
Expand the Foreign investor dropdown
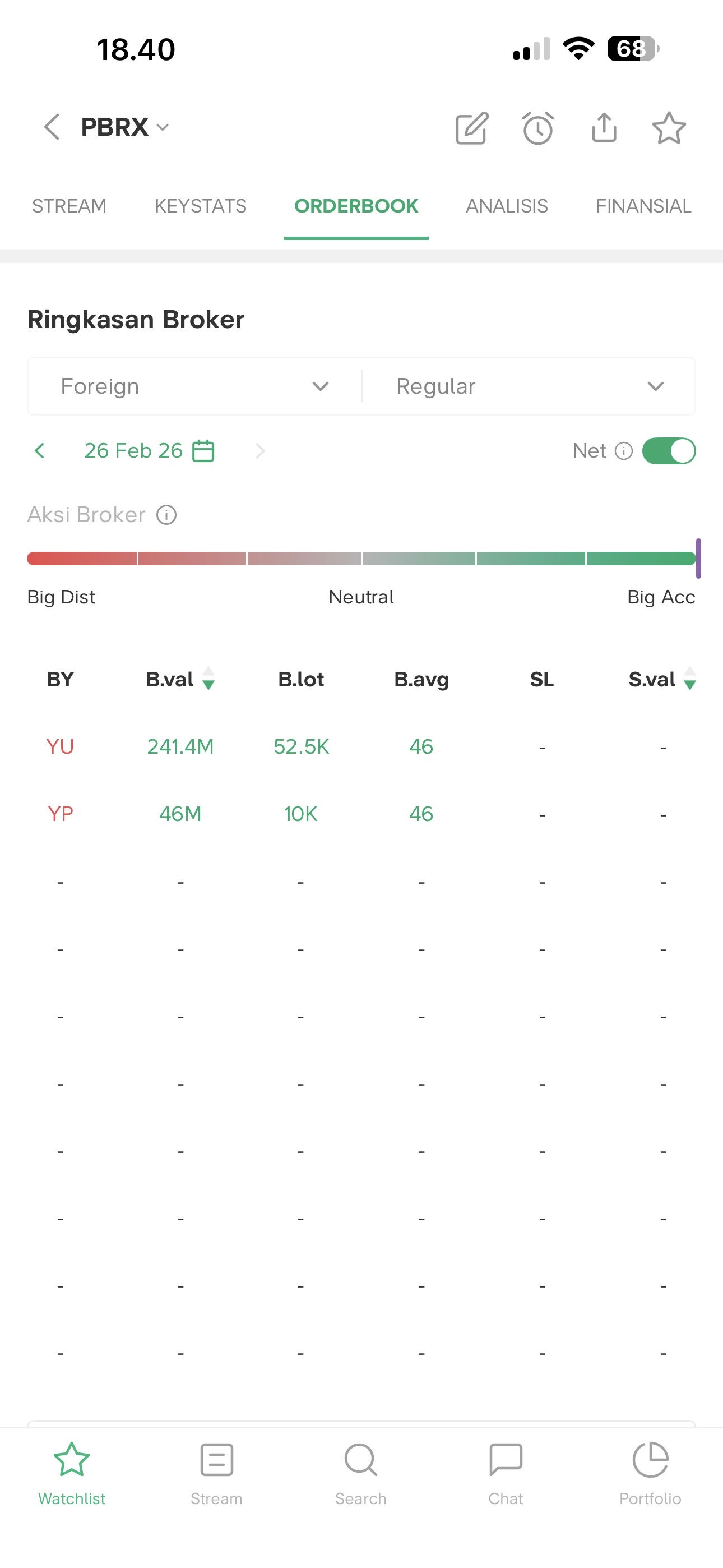click(x=194, y=386)
